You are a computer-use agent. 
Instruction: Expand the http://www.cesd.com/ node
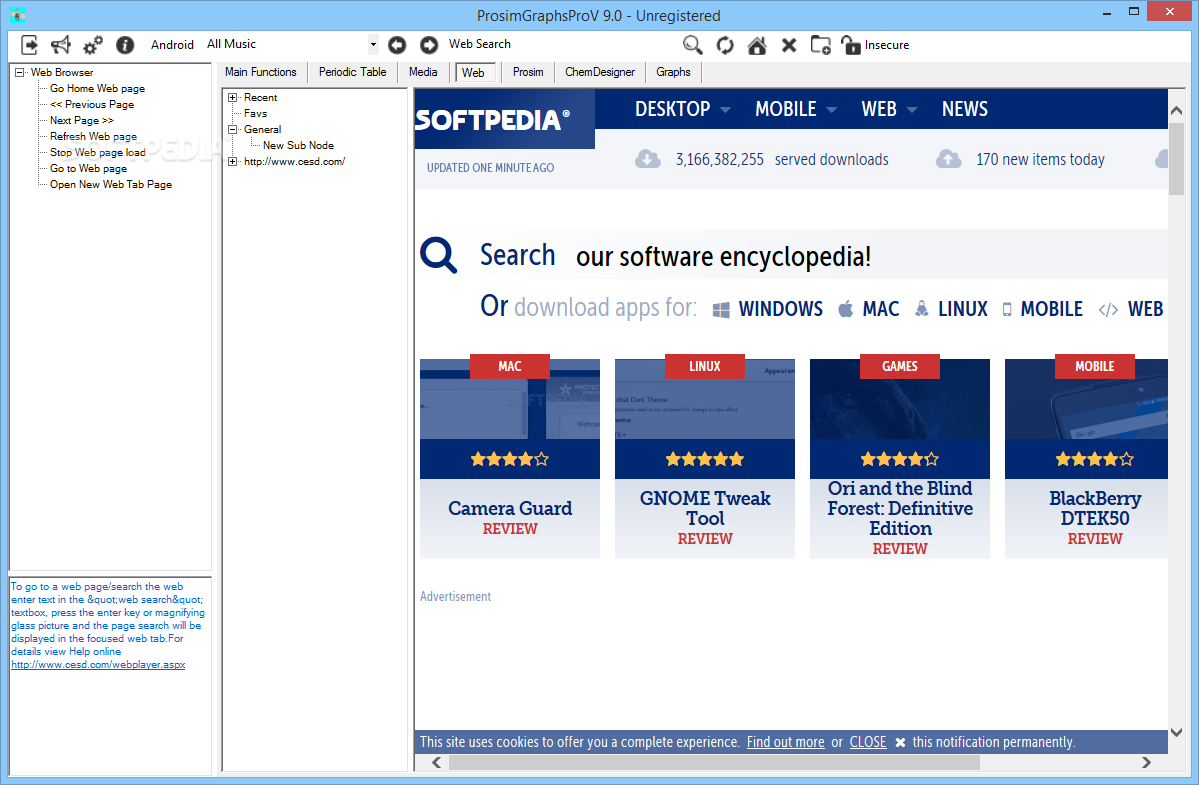coord(233,162)
